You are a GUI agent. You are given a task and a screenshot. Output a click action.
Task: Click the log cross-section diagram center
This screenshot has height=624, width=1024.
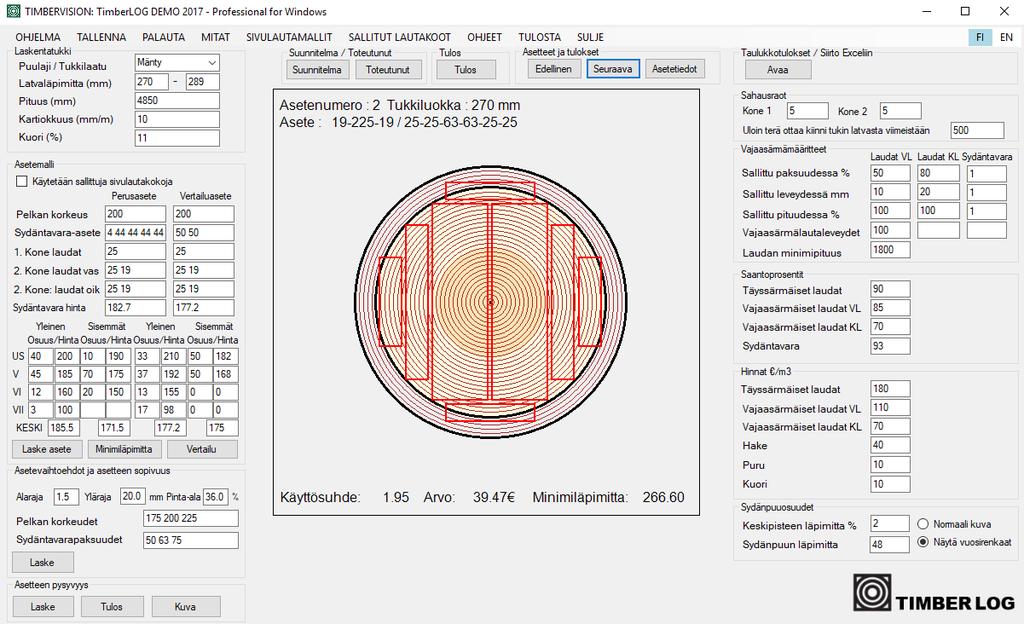point(490,302)
